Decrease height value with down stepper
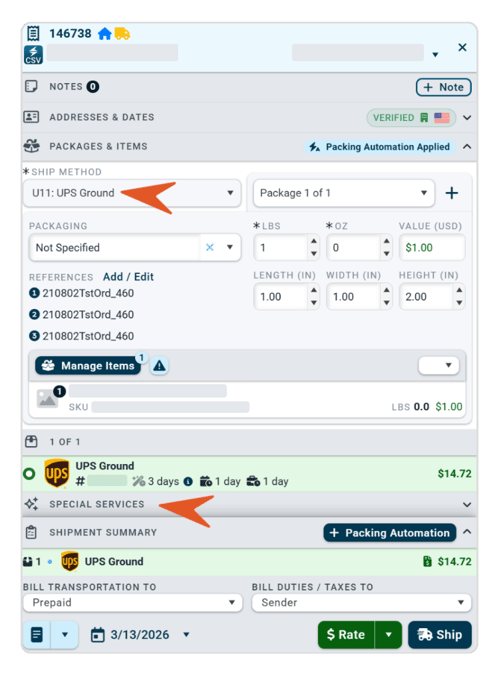 pos(459,303)
